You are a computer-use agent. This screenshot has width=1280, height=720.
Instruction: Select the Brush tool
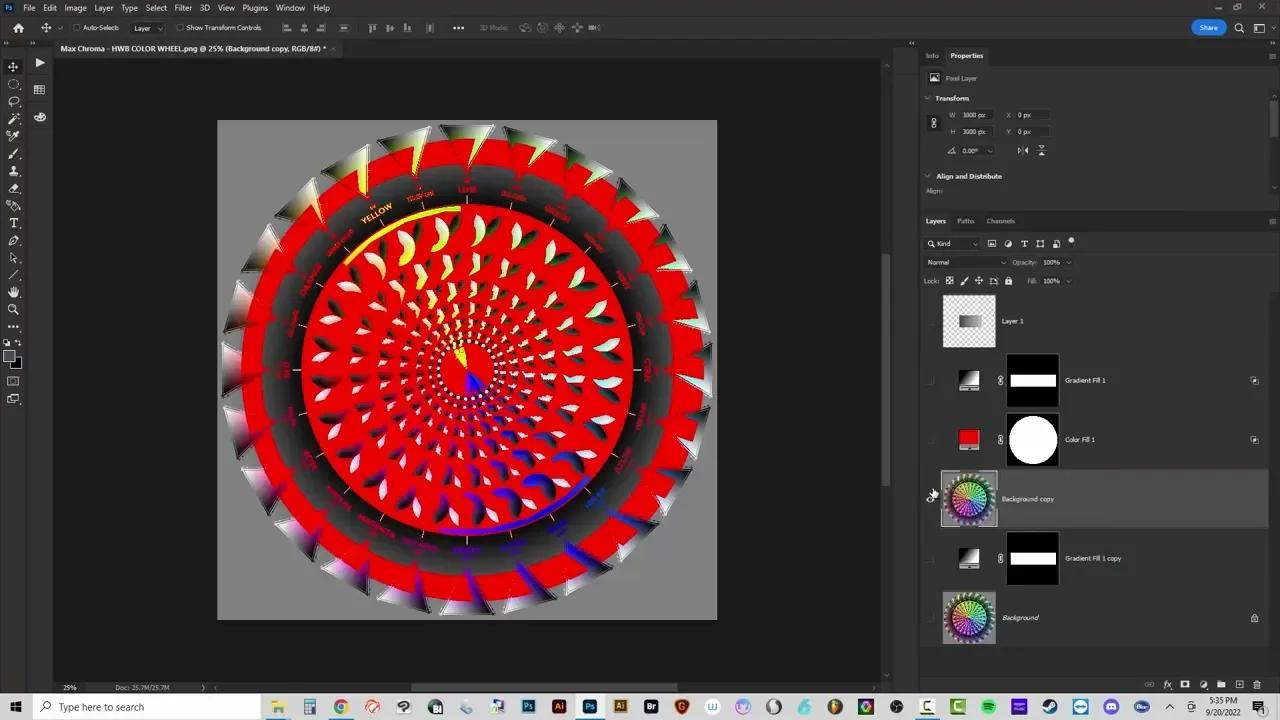click(x=13, y=154)
